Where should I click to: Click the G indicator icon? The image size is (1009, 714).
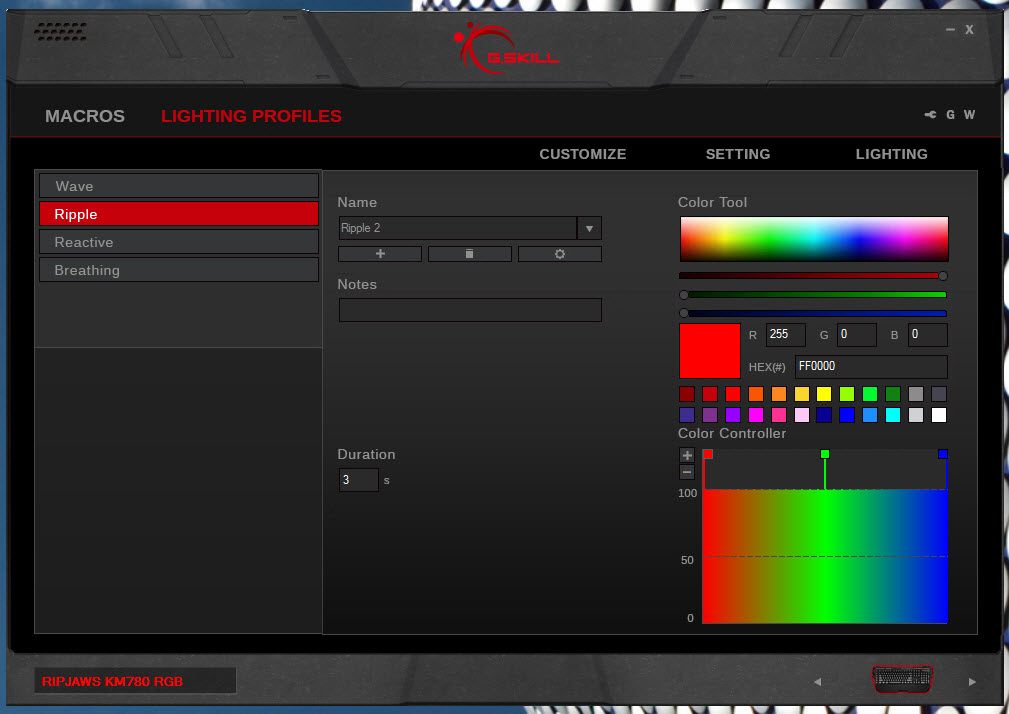coord(950,115)
